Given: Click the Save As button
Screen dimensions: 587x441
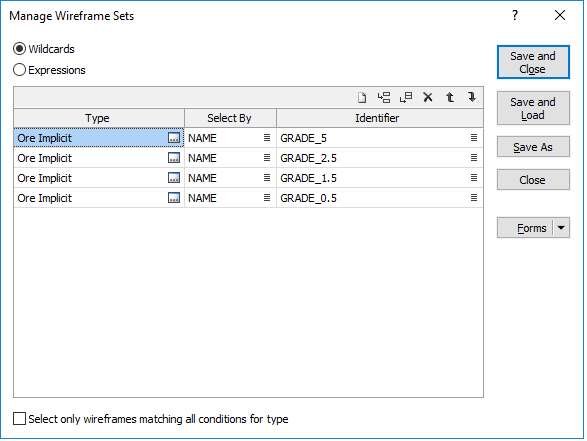Looking at the screenshot, I should point(533,147).
